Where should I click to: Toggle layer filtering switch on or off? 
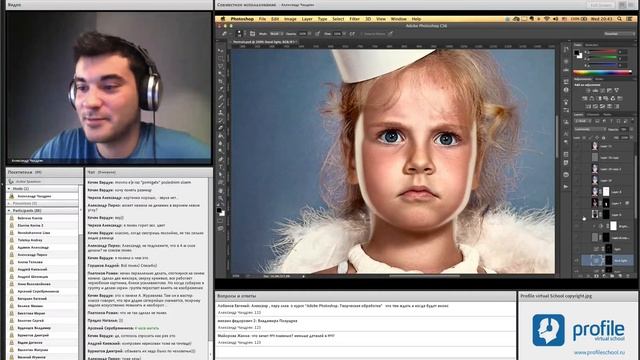[633, 121]
